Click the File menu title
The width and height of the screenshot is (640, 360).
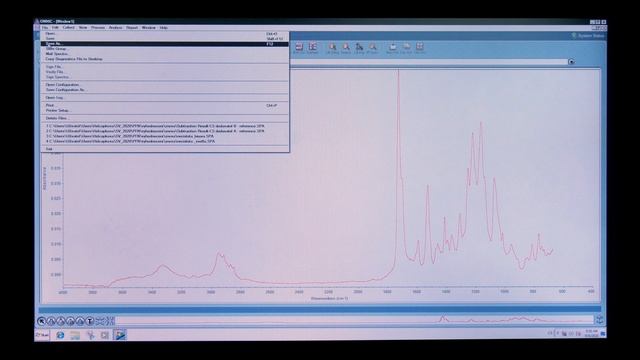45,28
